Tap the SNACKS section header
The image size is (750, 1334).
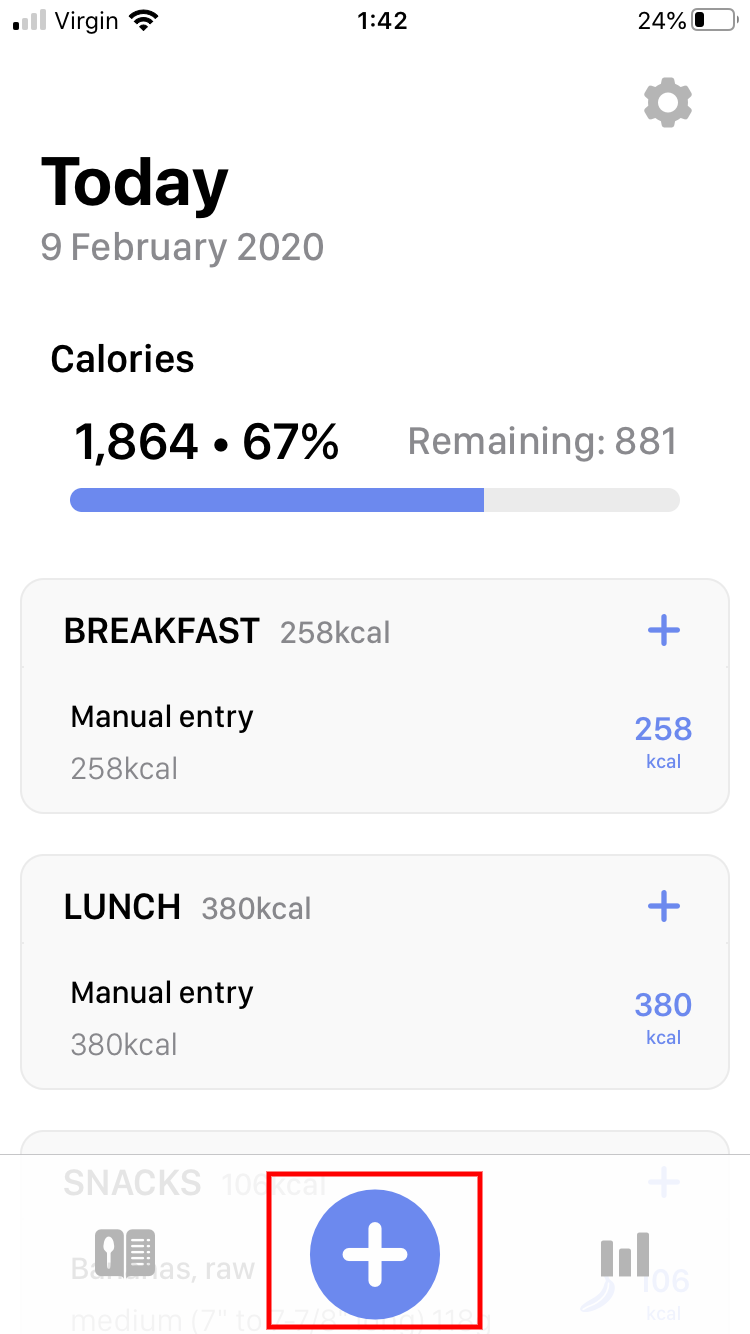[132, 1183]
